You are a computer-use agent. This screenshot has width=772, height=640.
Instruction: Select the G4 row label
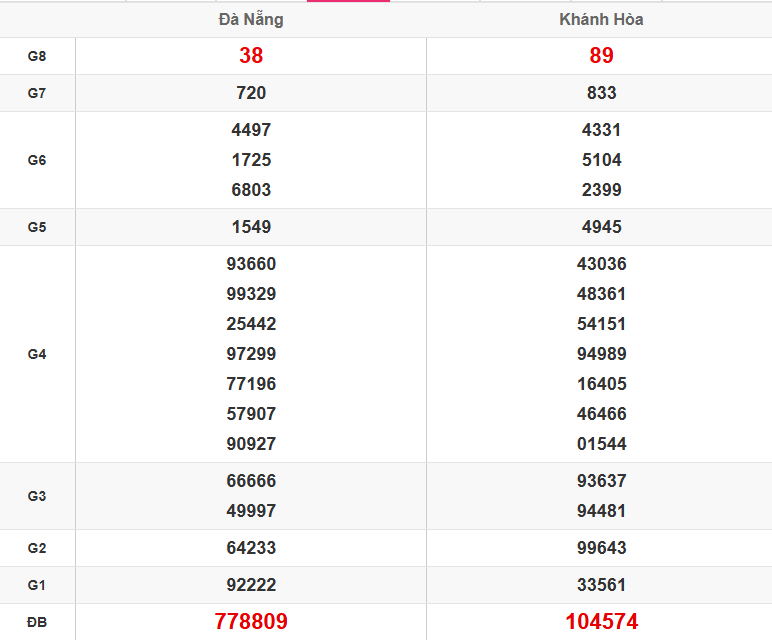point(37,354)
